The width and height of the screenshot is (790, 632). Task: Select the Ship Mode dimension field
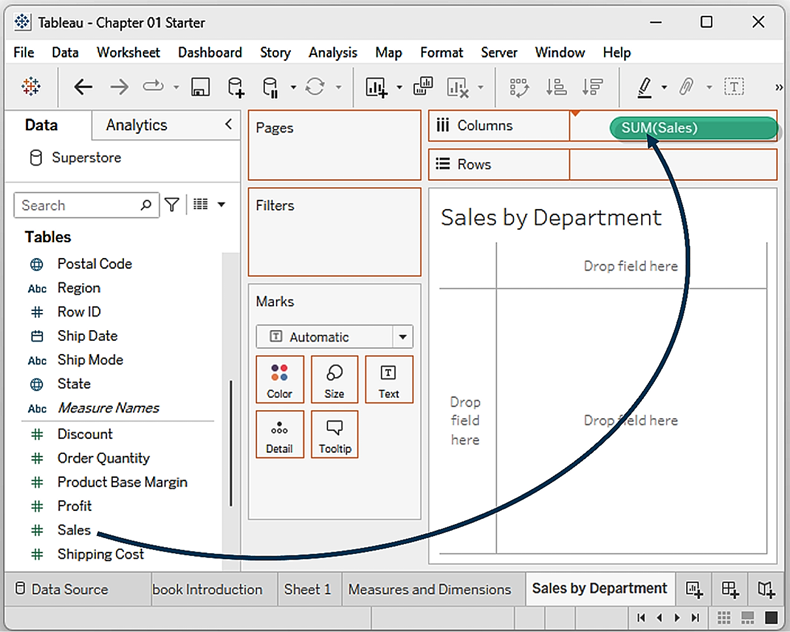pos(90,360)
